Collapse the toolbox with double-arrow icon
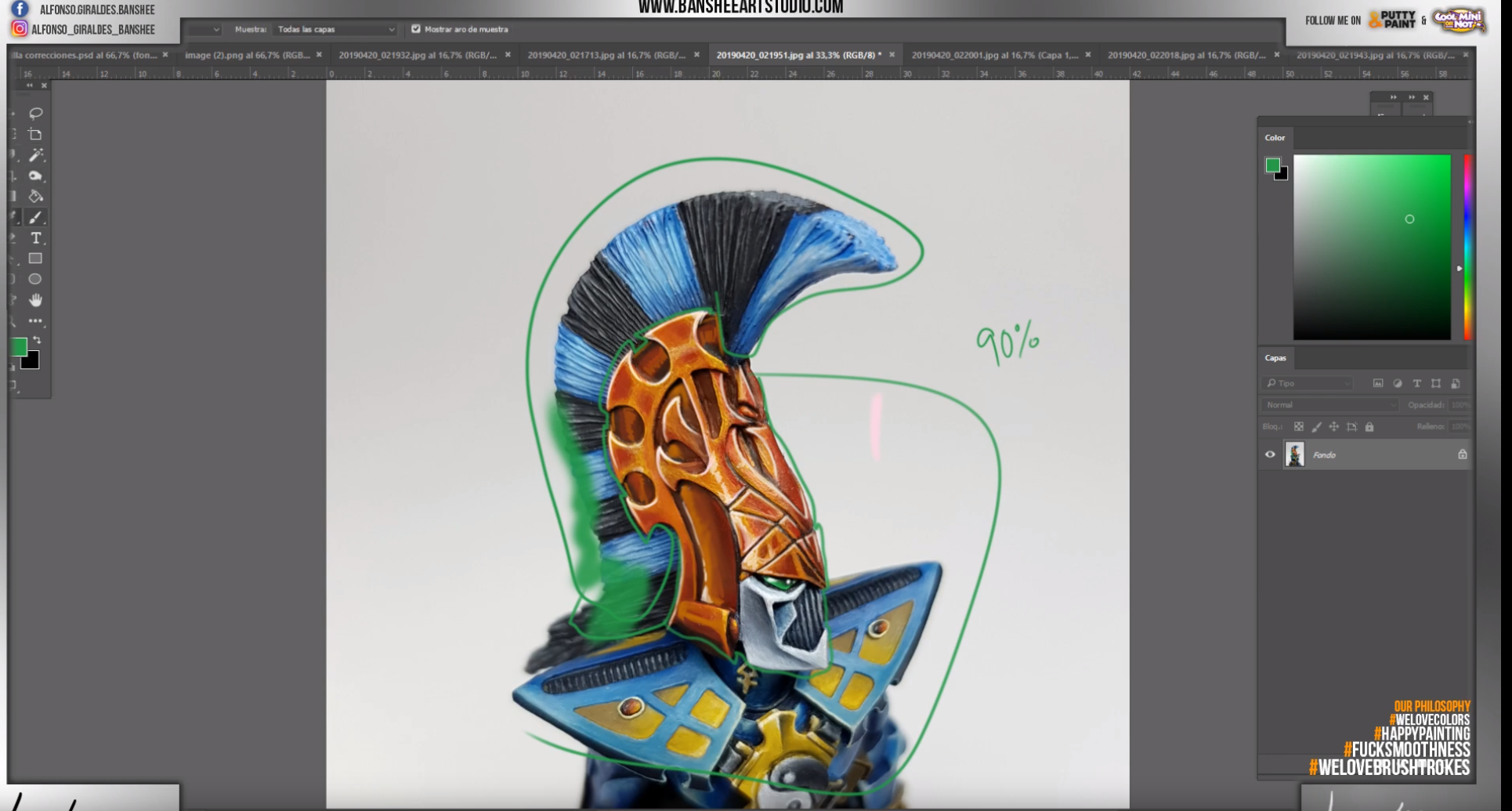 29,85
